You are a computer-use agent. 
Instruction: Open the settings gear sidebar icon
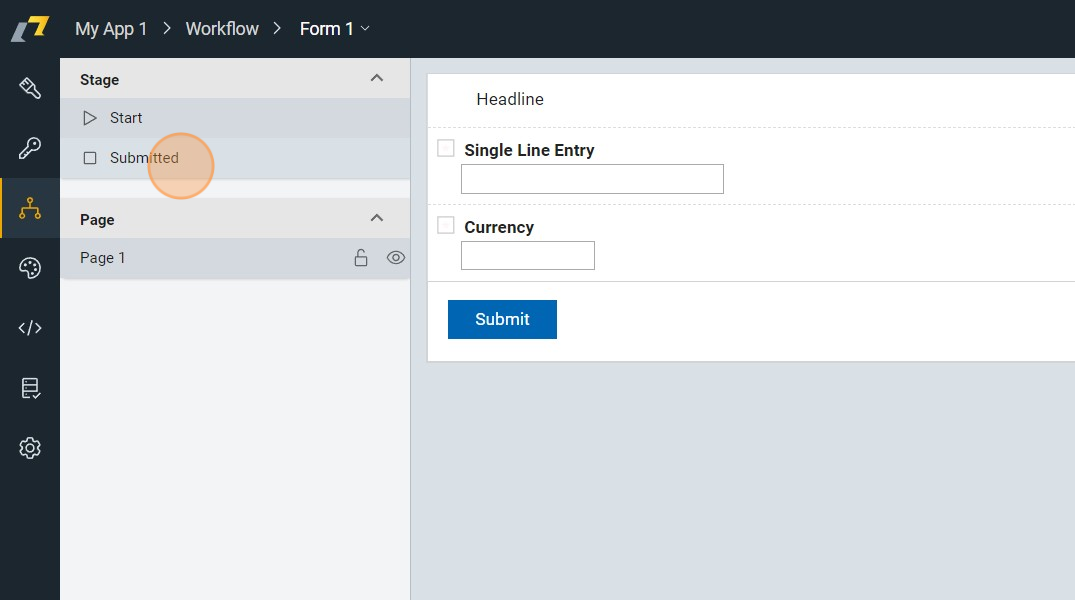(30, 448)
